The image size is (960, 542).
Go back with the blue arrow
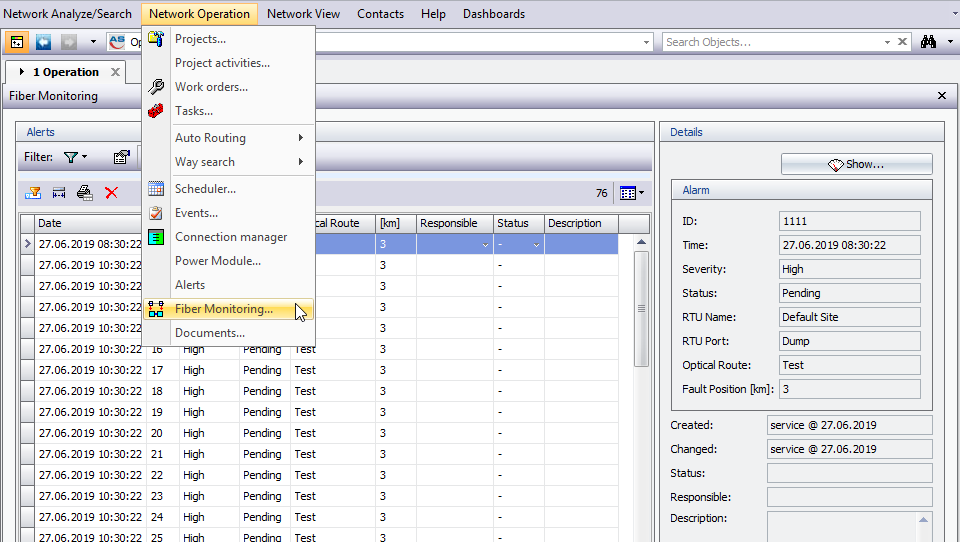tap(43, 42)
